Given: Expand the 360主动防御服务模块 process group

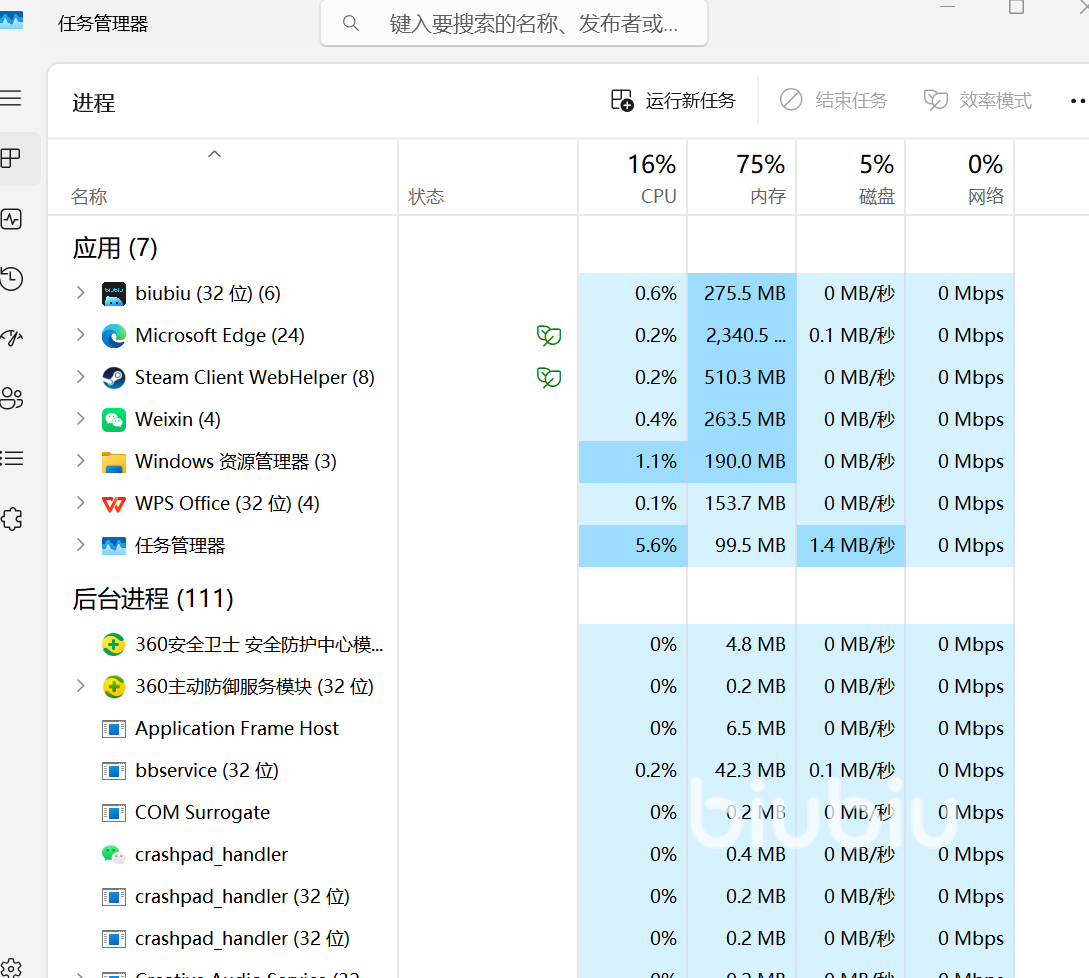Looking at the screenshot, I should 81,686.
